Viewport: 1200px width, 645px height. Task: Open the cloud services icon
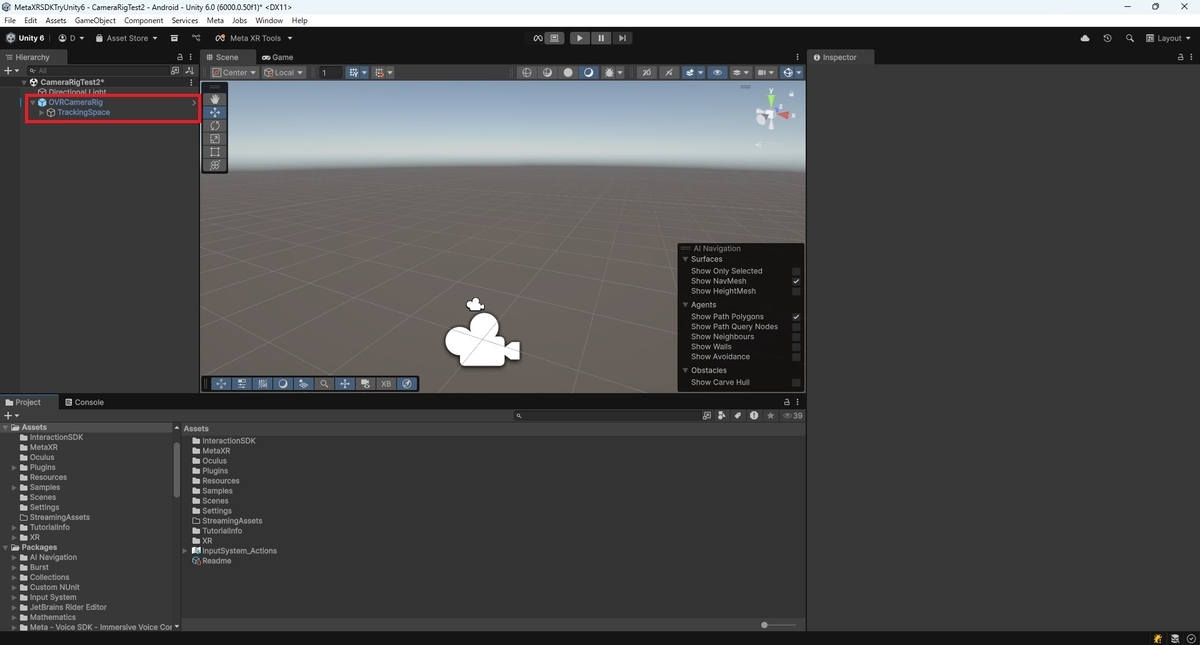click(1085, 38)
